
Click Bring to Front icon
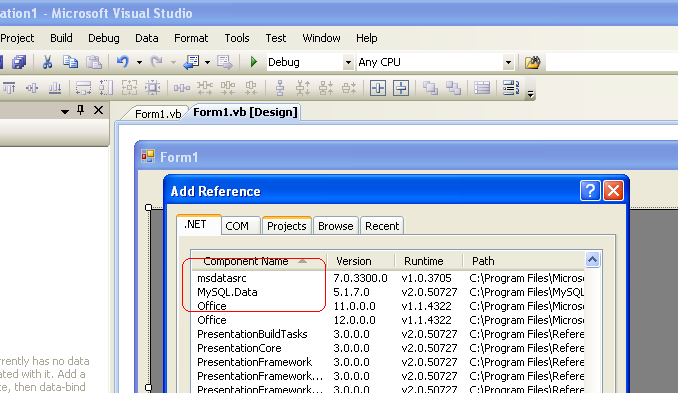pyautogui.click(x=430, y=88)
